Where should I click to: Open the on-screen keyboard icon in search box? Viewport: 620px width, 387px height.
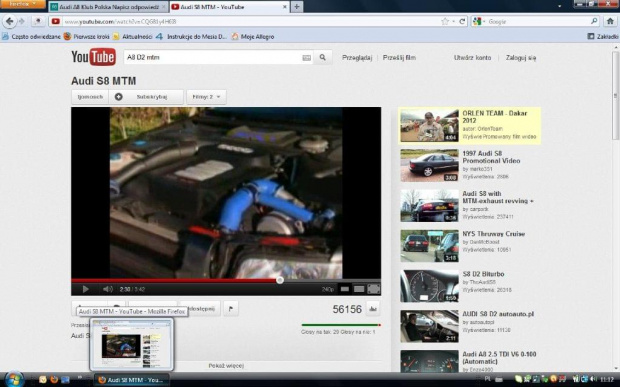[x=306, y=58]
